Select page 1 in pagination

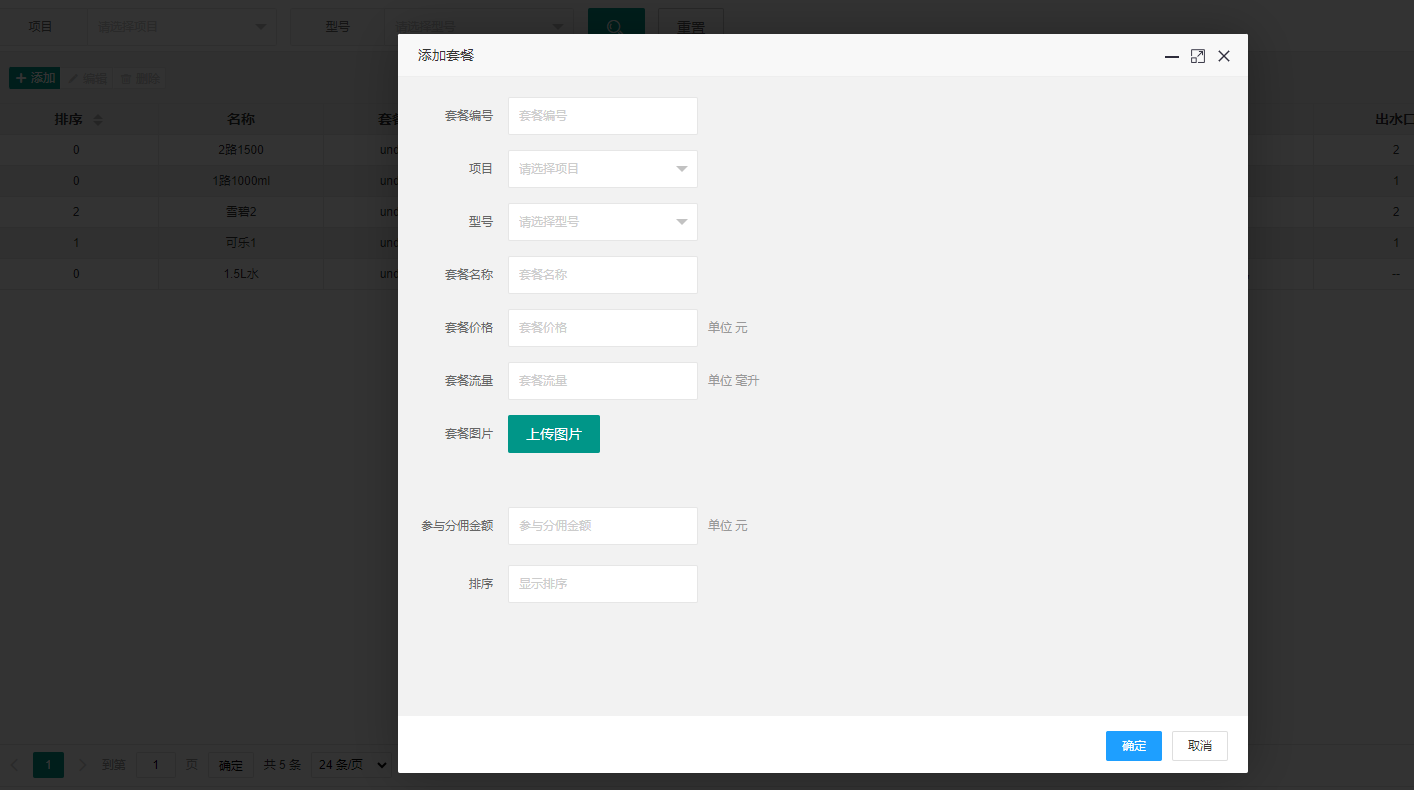coord(49,765)
